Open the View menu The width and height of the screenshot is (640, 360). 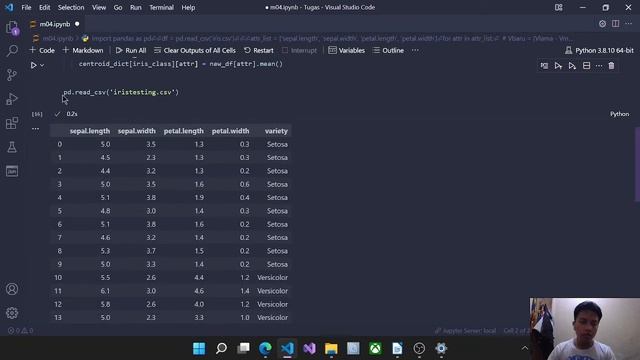point(99,7)
